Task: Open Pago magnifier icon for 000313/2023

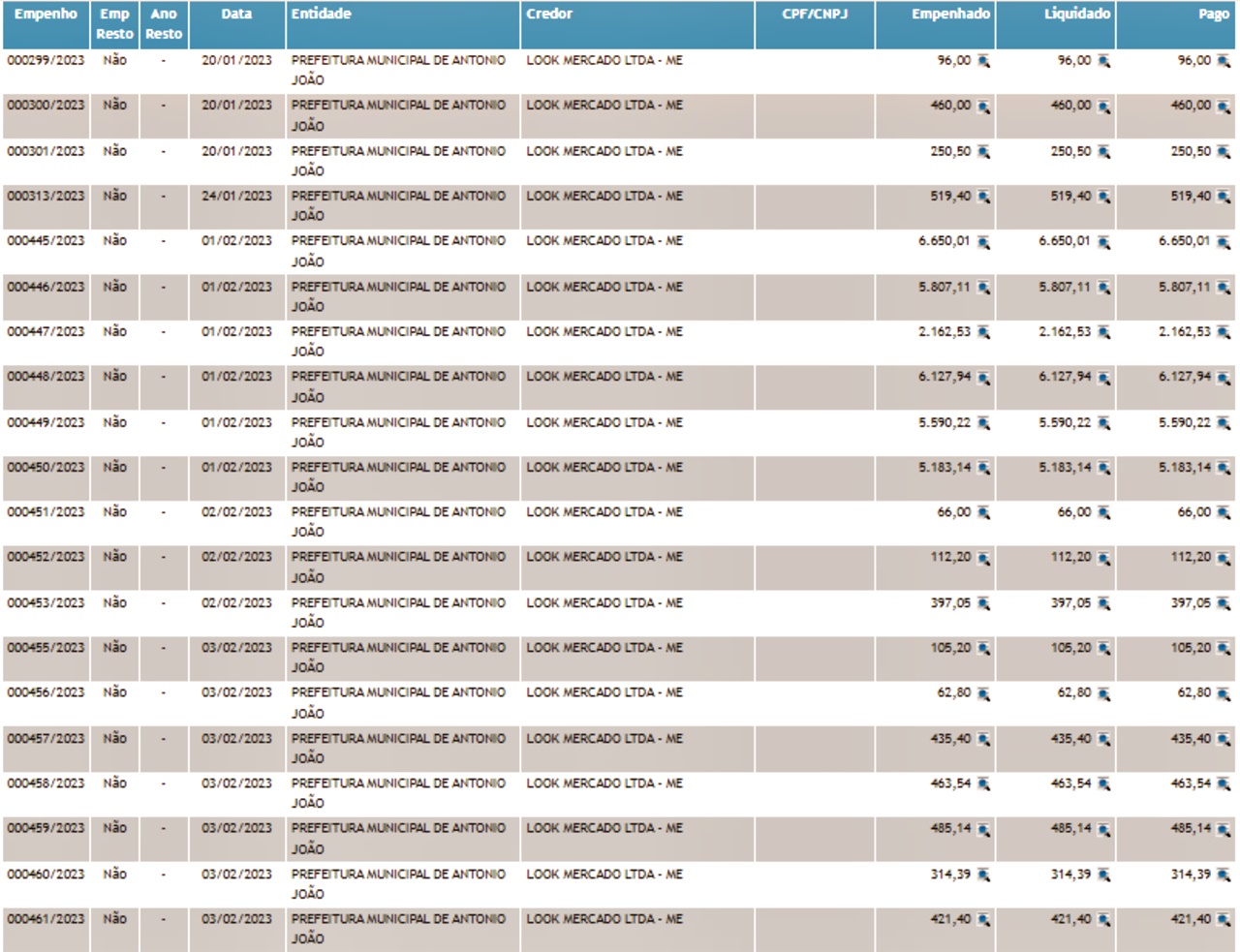Action: pyautogui.click(x=1224, y=197)
